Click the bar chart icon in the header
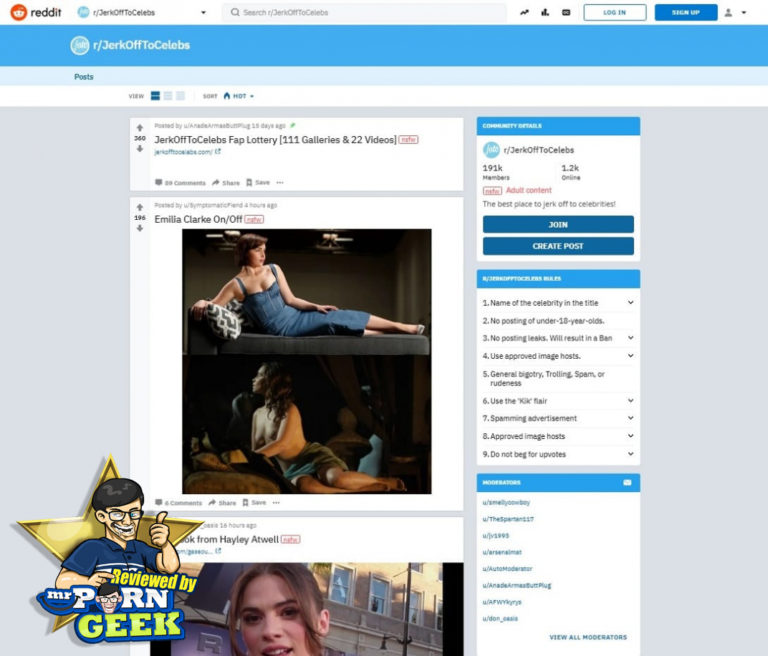Image resolution: width=768 pixels, height=656 pixels. [x=545, y=12]
